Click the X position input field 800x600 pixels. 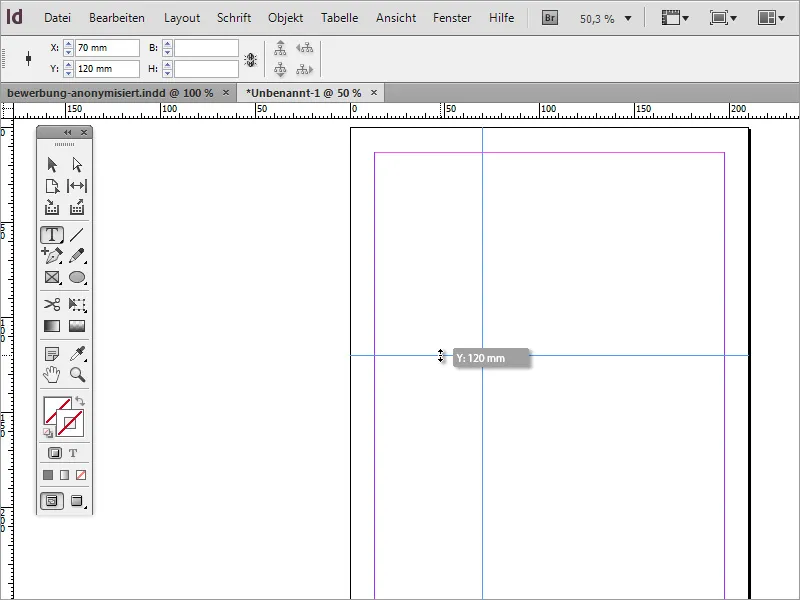(108, 48)
